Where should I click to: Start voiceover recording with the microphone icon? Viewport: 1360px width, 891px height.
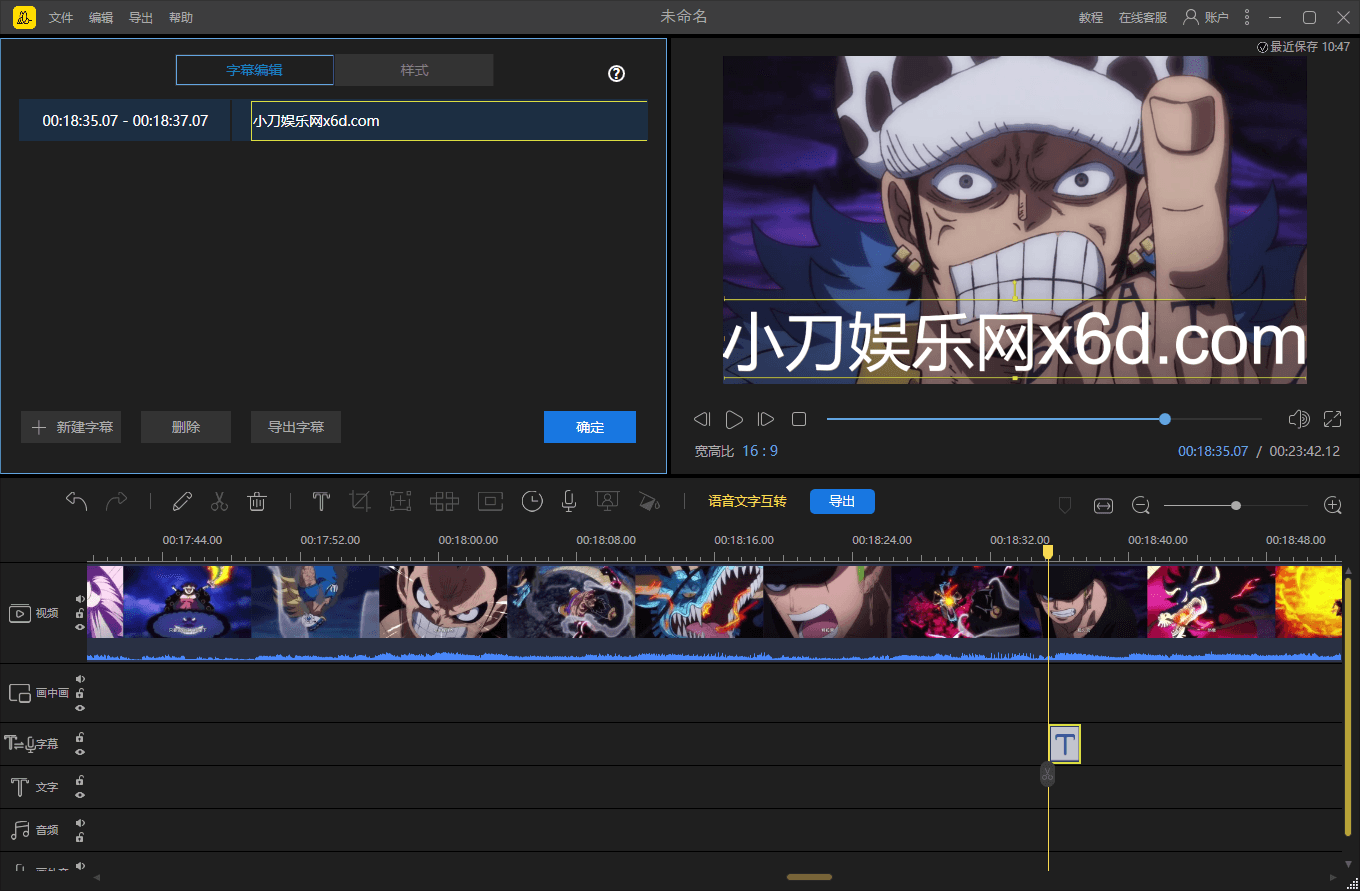568,501
